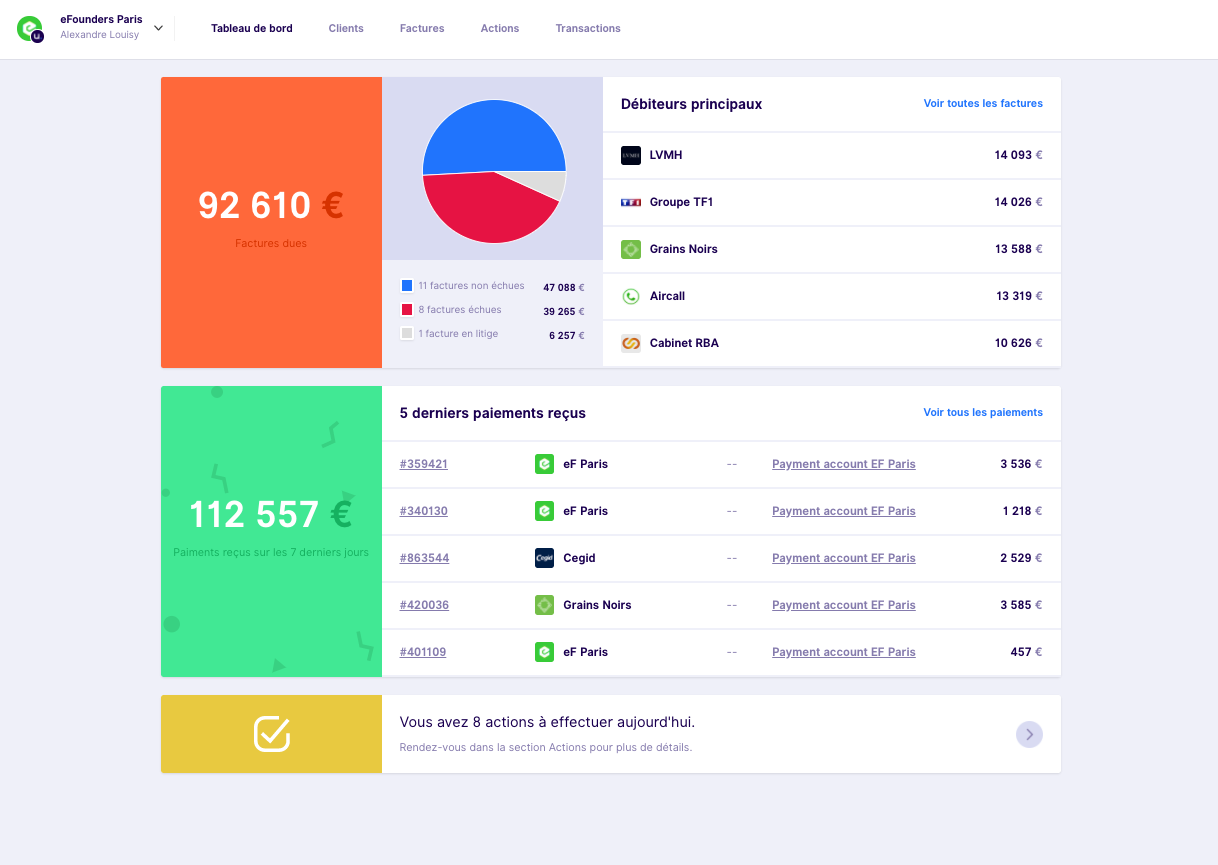
Task: Click the red factures échues legend swatch
Action: point(407,310)
